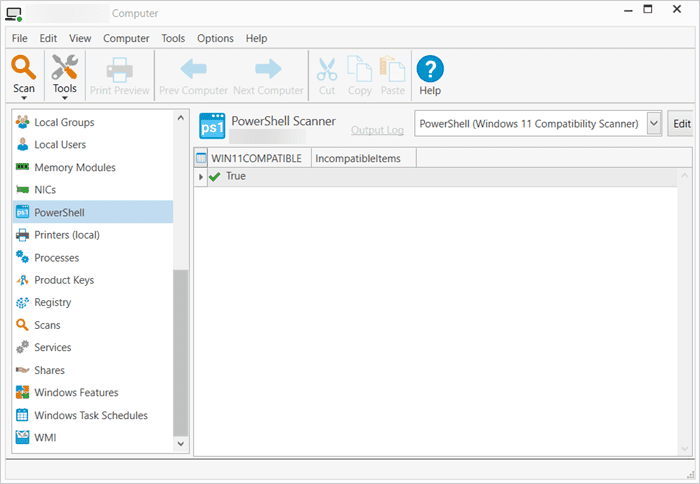Select Registry cubes icon

click(22, 303)
